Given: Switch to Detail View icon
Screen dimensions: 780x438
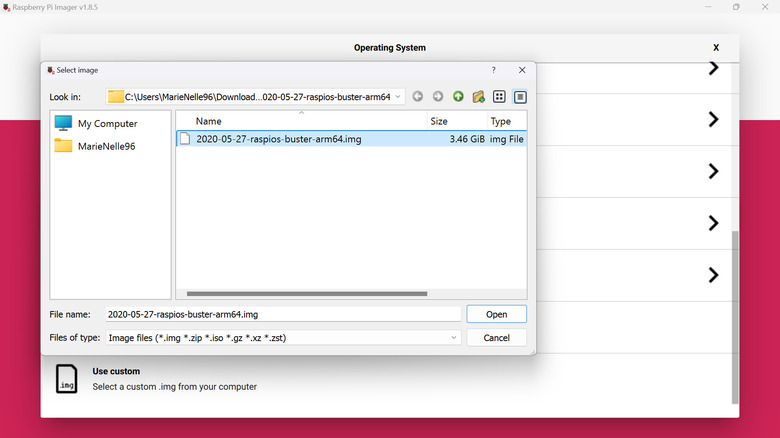Looking at the screenshot, I should pyautogui.click(x=520, y=97).
